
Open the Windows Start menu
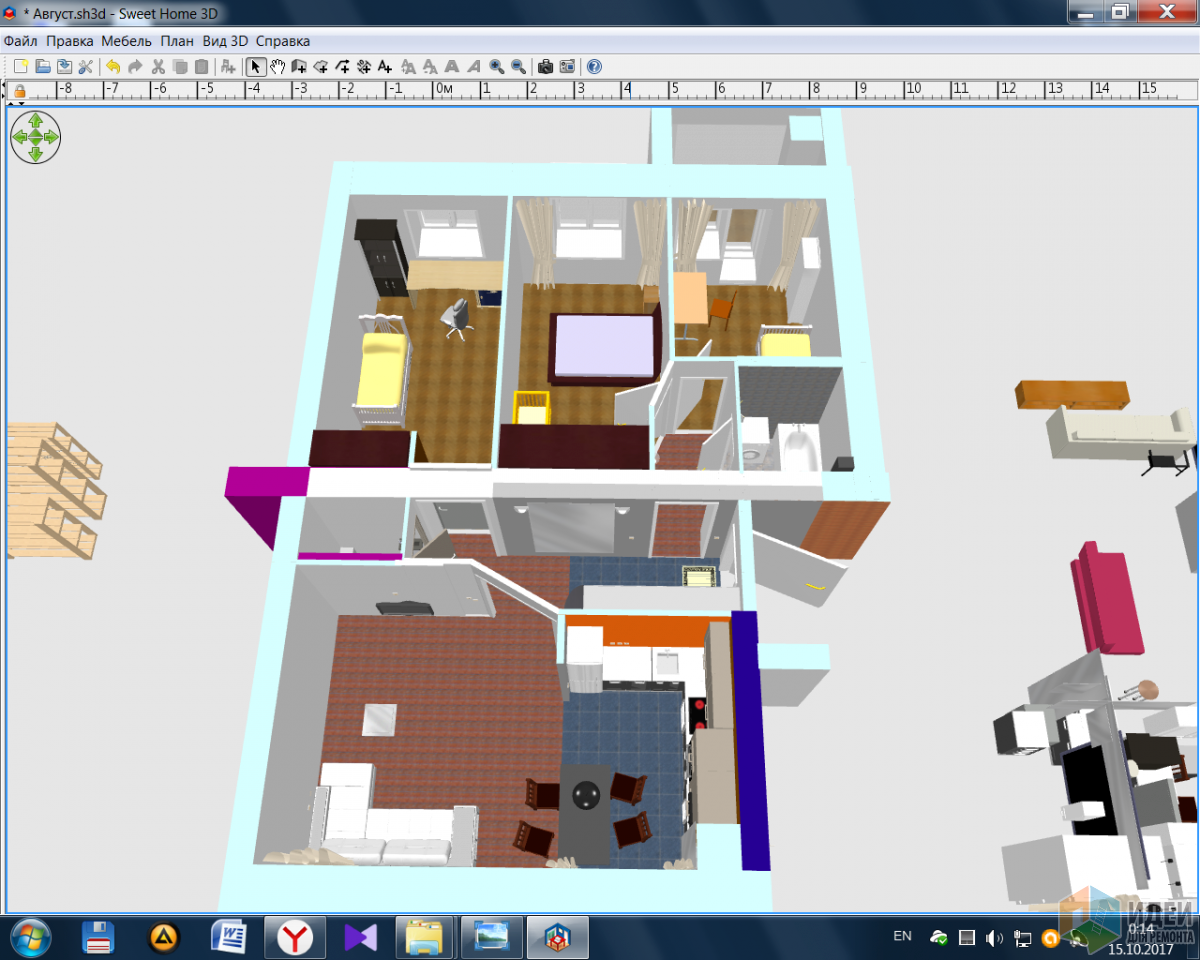click(x=29, y=937)
